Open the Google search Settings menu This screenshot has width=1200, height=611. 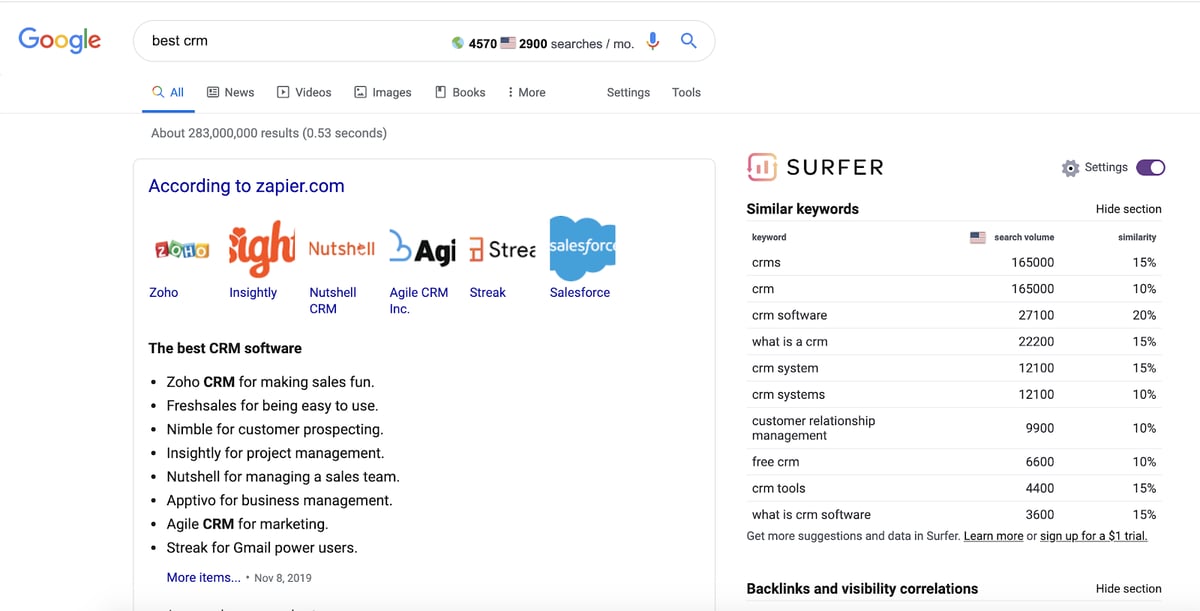pos(628,91)
